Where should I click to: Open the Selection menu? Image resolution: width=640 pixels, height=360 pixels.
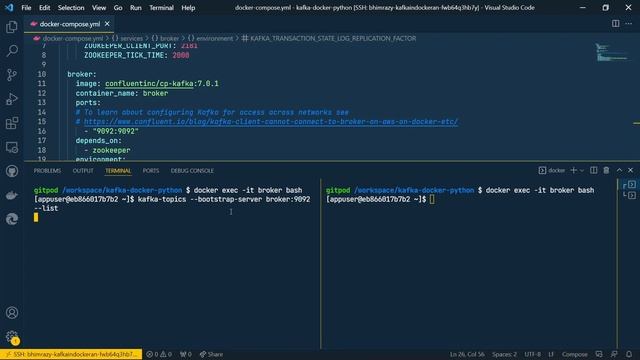(x=71, y=8)
